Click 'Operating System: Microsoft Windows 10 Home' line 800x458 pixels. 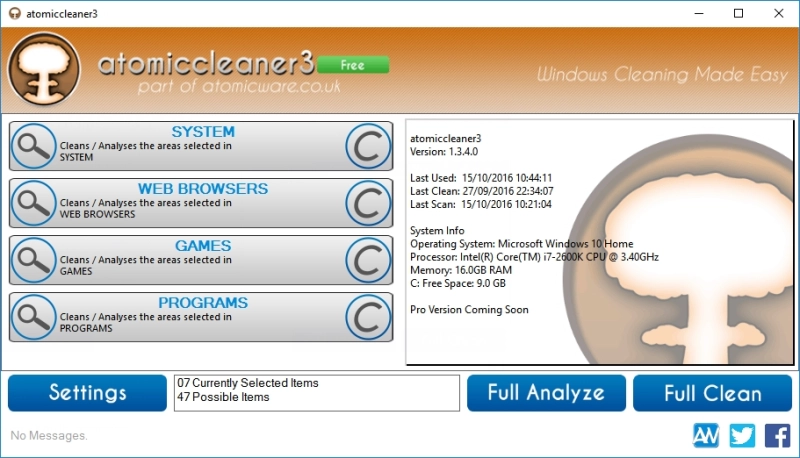tap(521, 244)
